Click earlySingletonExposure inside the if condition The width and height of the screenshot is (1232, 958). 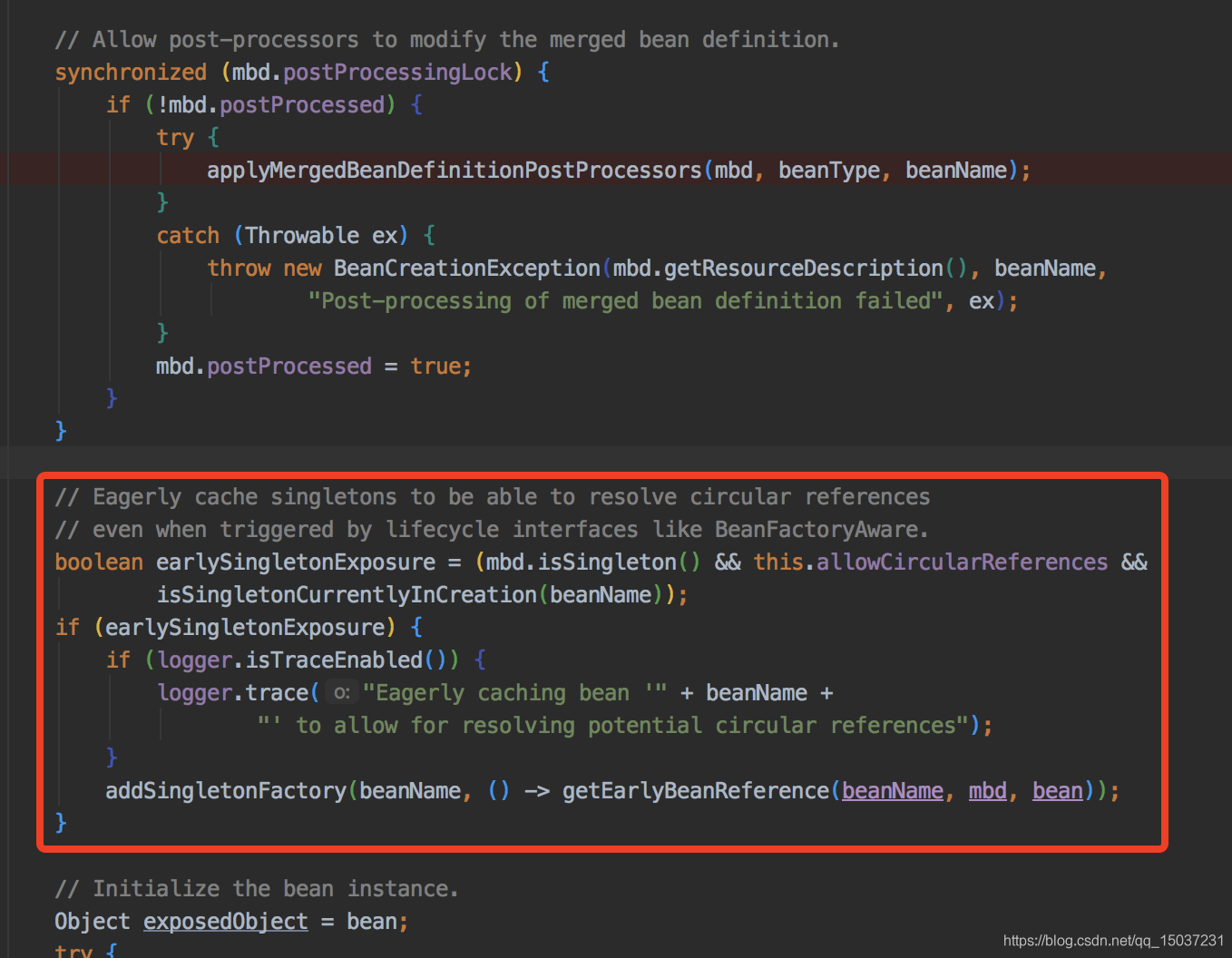click(245, 628)
